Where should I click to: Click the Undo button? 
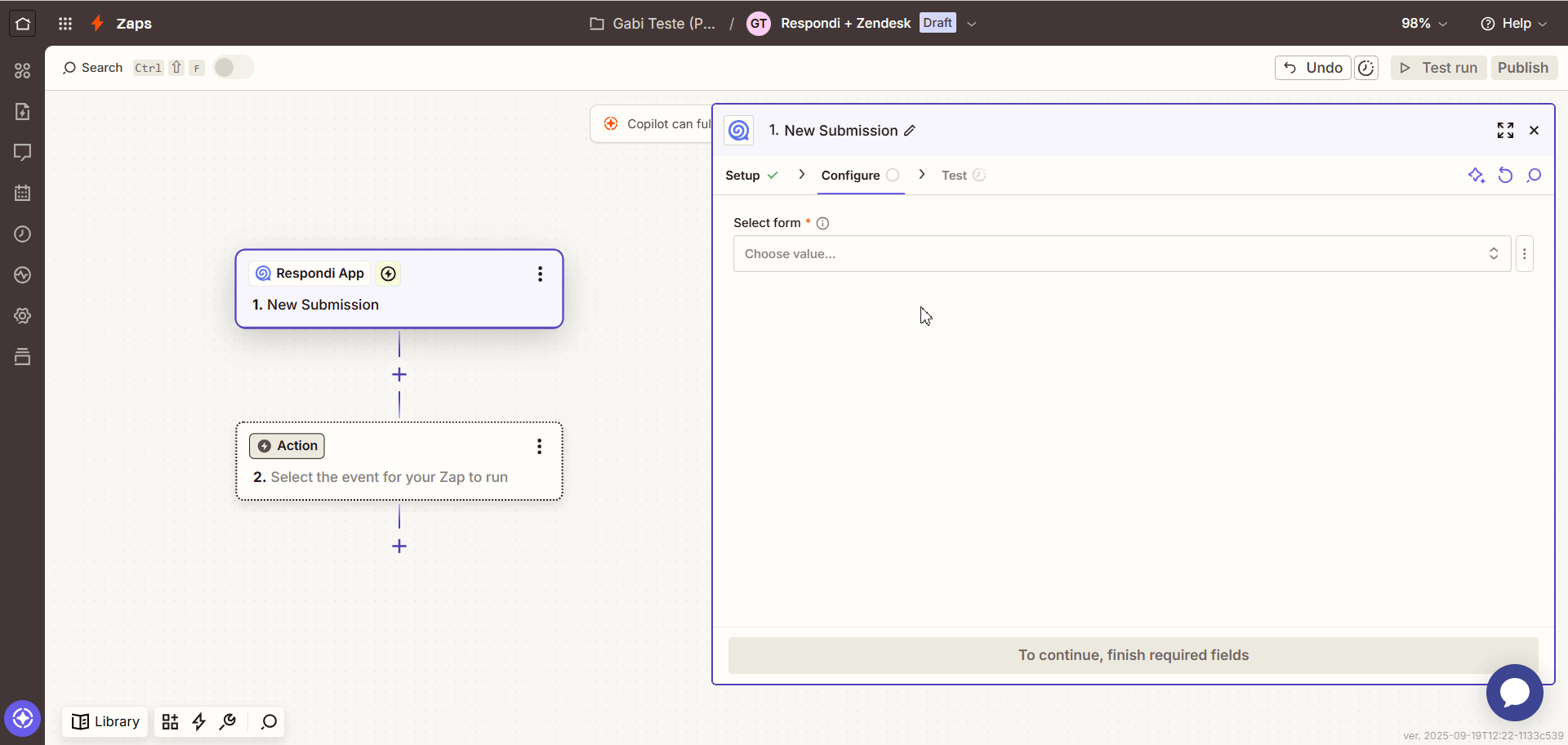pos(1313,68)
